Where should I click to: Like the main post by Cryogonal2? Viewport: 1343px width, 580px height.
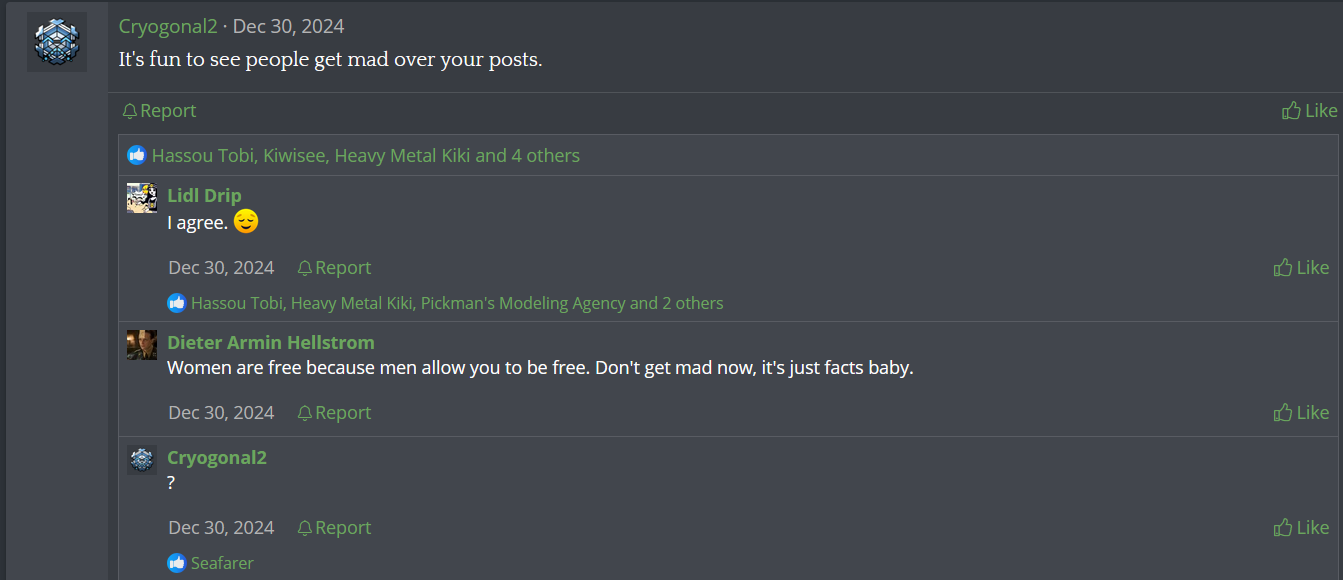pos(1309,111)
